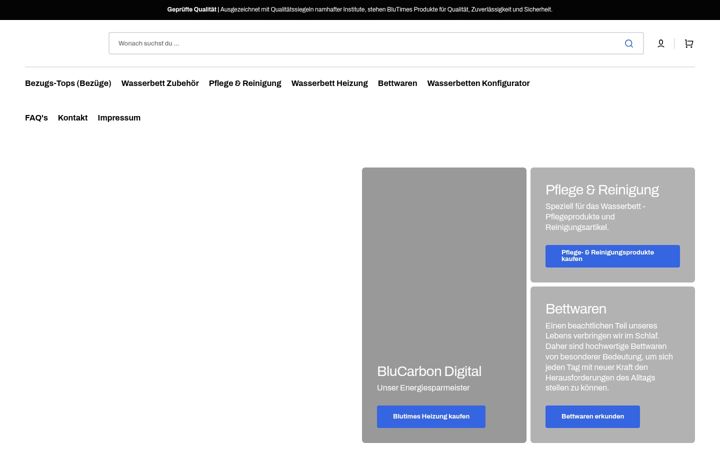The width and height of the screenshot is (720, 450).
Task: Go to the Kontakt page
Action: [73, 118]
